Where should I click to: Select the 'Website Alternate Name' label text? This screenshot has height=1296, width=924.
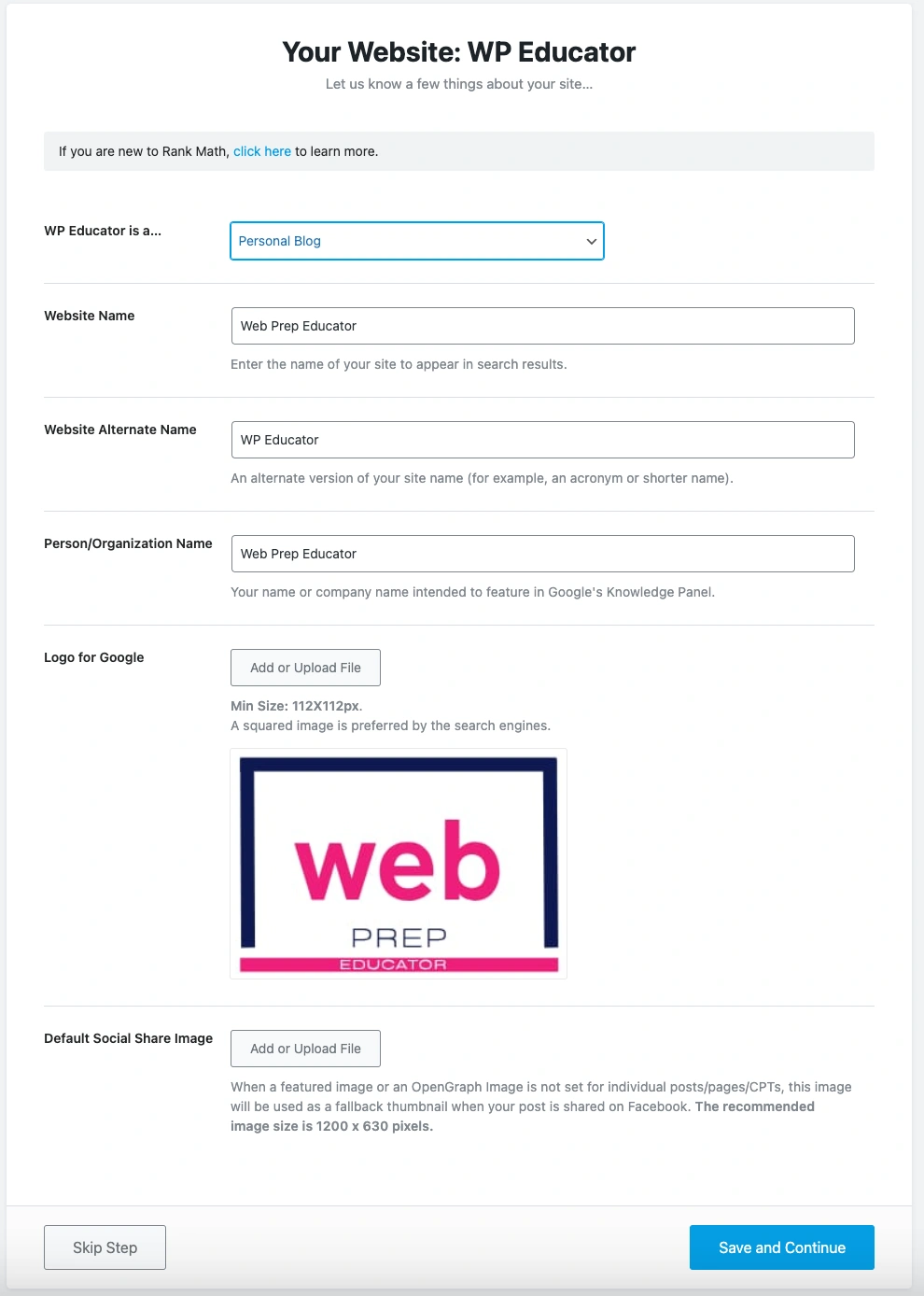[x=120, y=430]
